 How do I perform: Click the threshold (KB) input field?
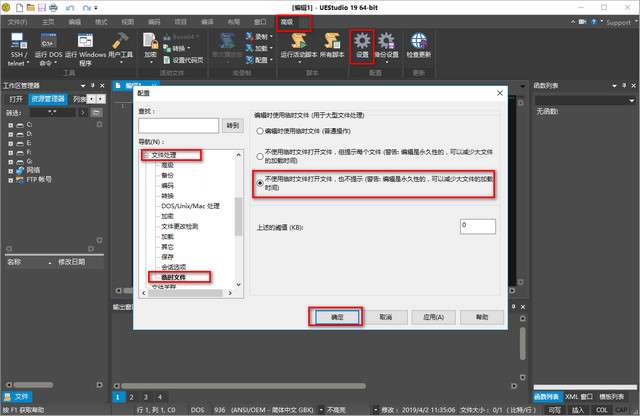pyautogui.click(x=478, y=227)
